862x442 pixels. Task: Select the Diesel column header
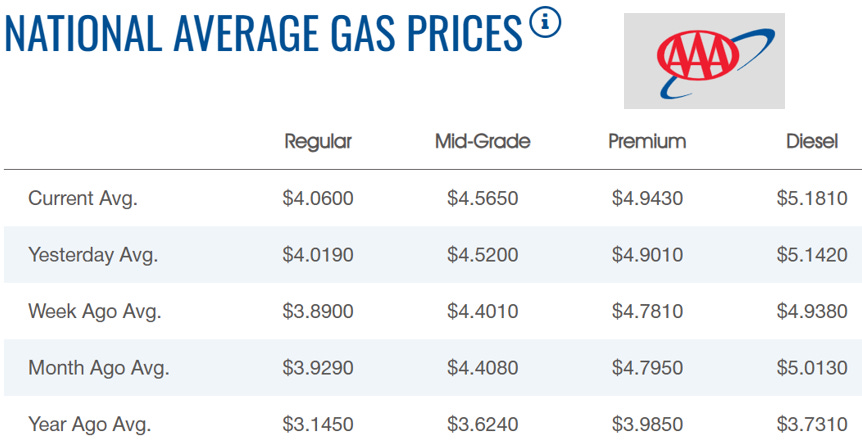812,142
